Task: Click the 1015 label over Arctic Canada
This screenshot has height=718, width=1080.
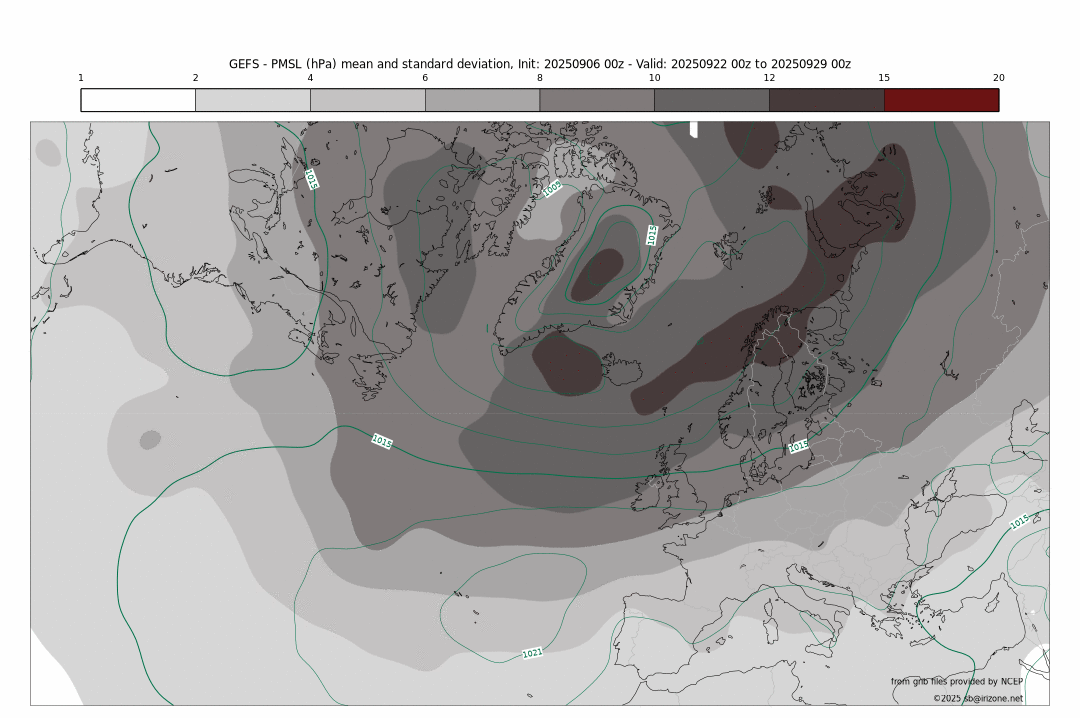Action: [311, 178]
